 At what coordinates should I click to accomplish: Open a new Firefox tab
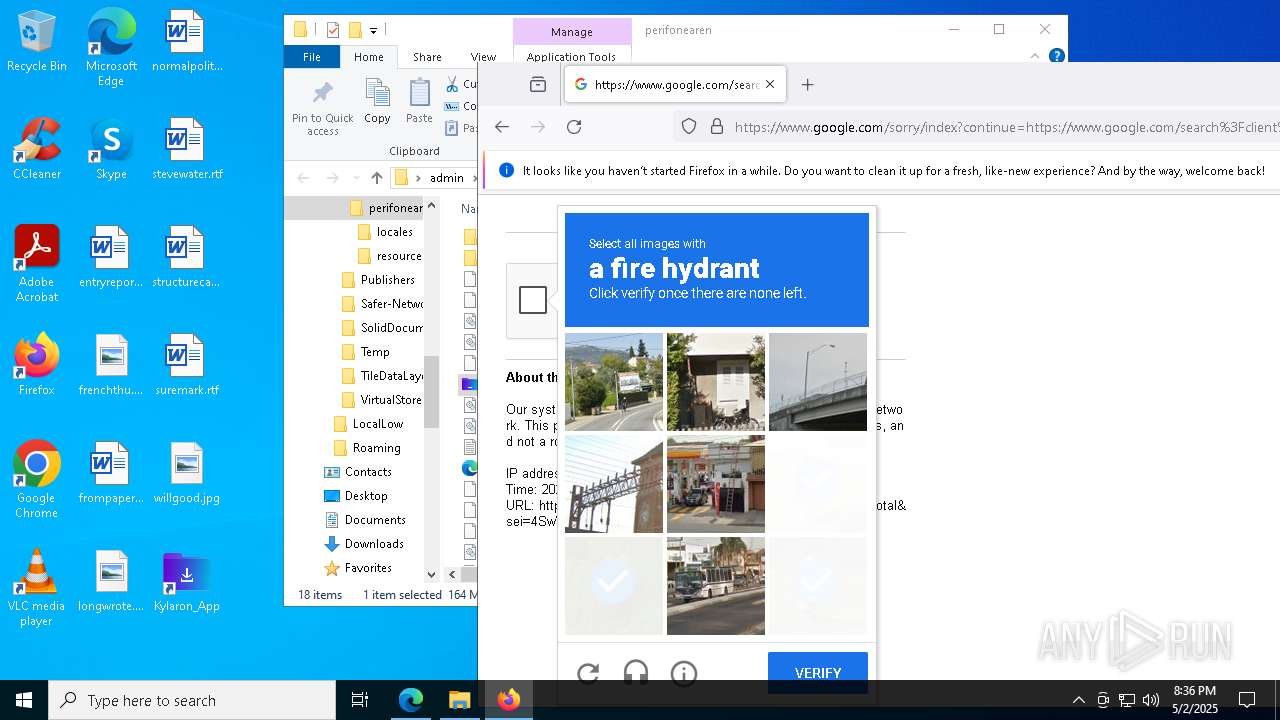[x=808, y=85]
